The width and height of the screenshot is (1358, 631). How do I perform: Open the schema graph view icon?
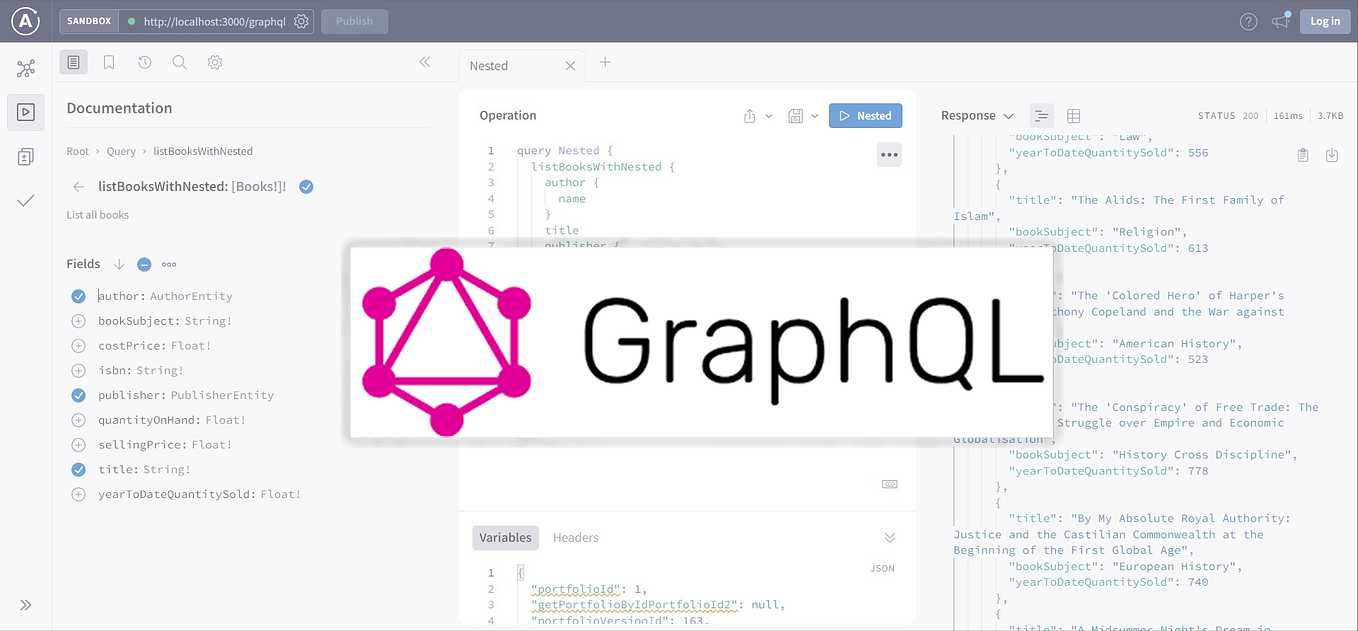[x=26, y=68]
